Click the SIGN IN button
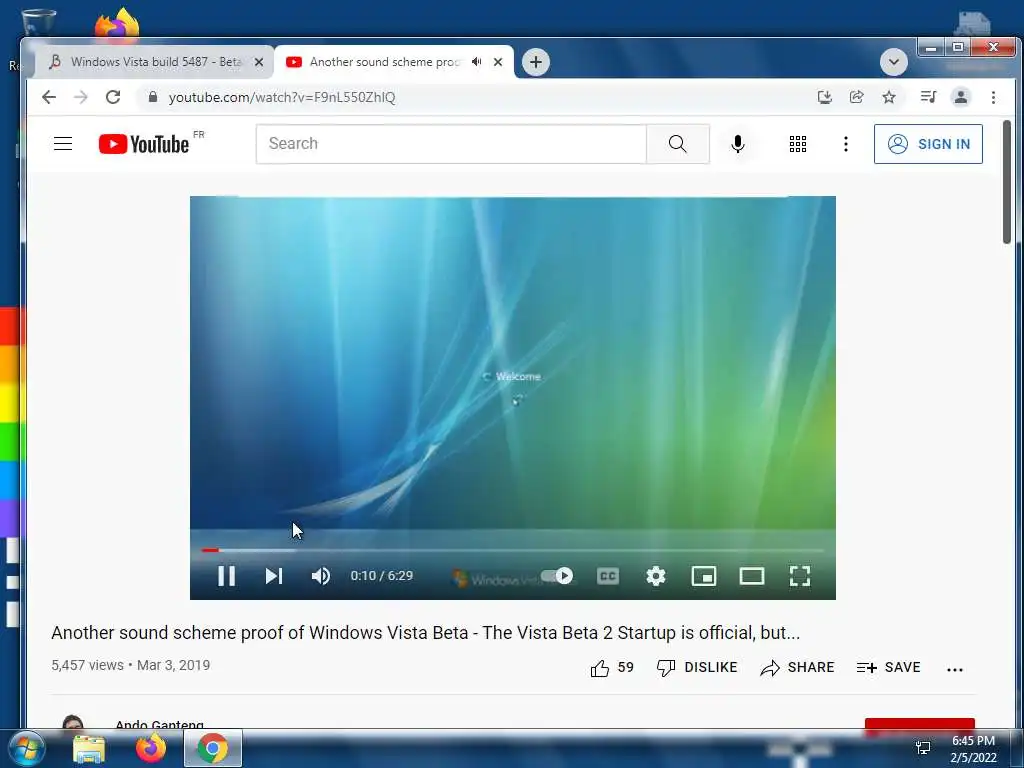Image resolution: width=1024 pixels, height=768 pixels. click(x=928, y=144)
